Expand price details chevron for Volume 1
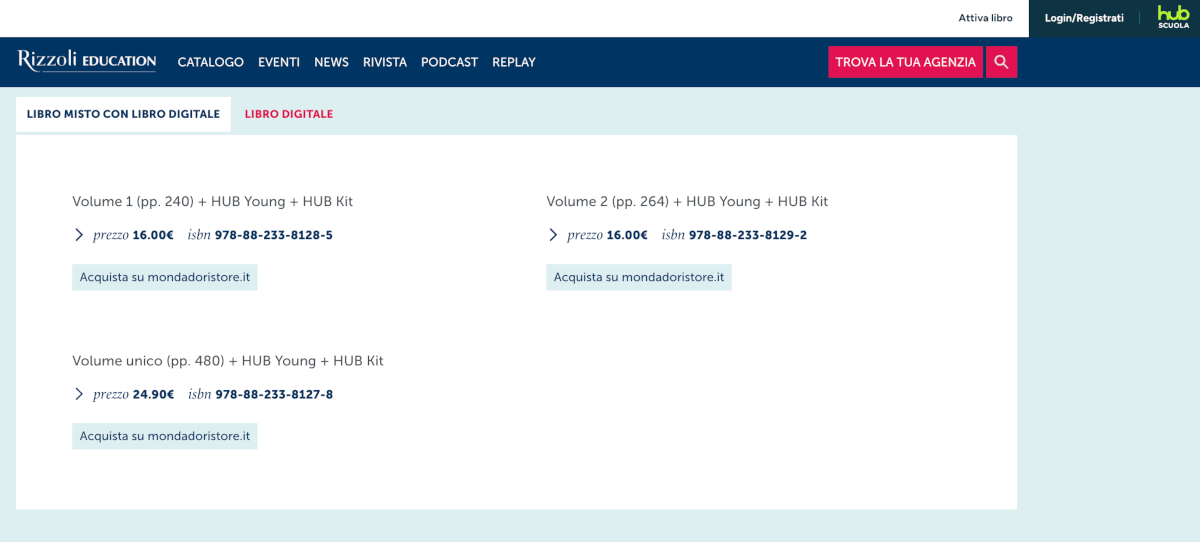The image size is (1200, 542). point(79,235)
